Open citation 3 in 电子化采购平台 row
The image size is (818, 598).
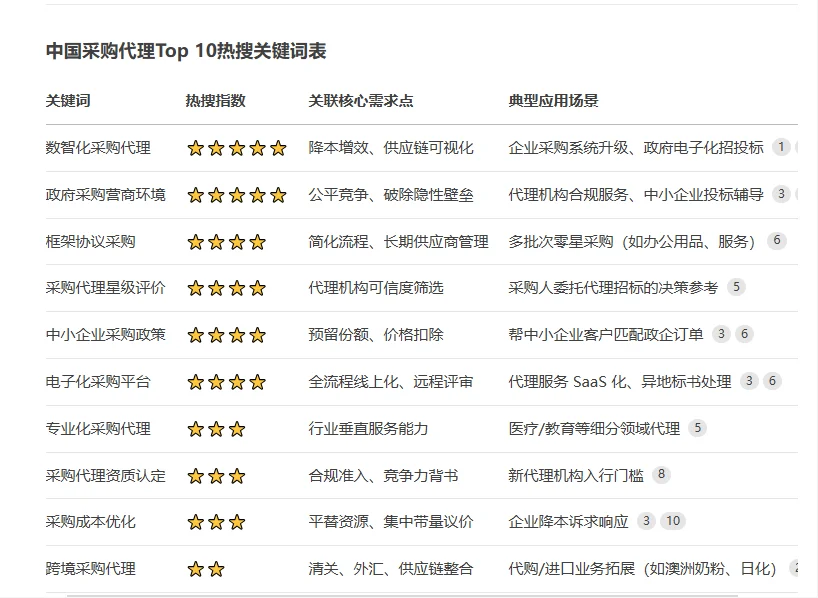[x=749, y=381]
